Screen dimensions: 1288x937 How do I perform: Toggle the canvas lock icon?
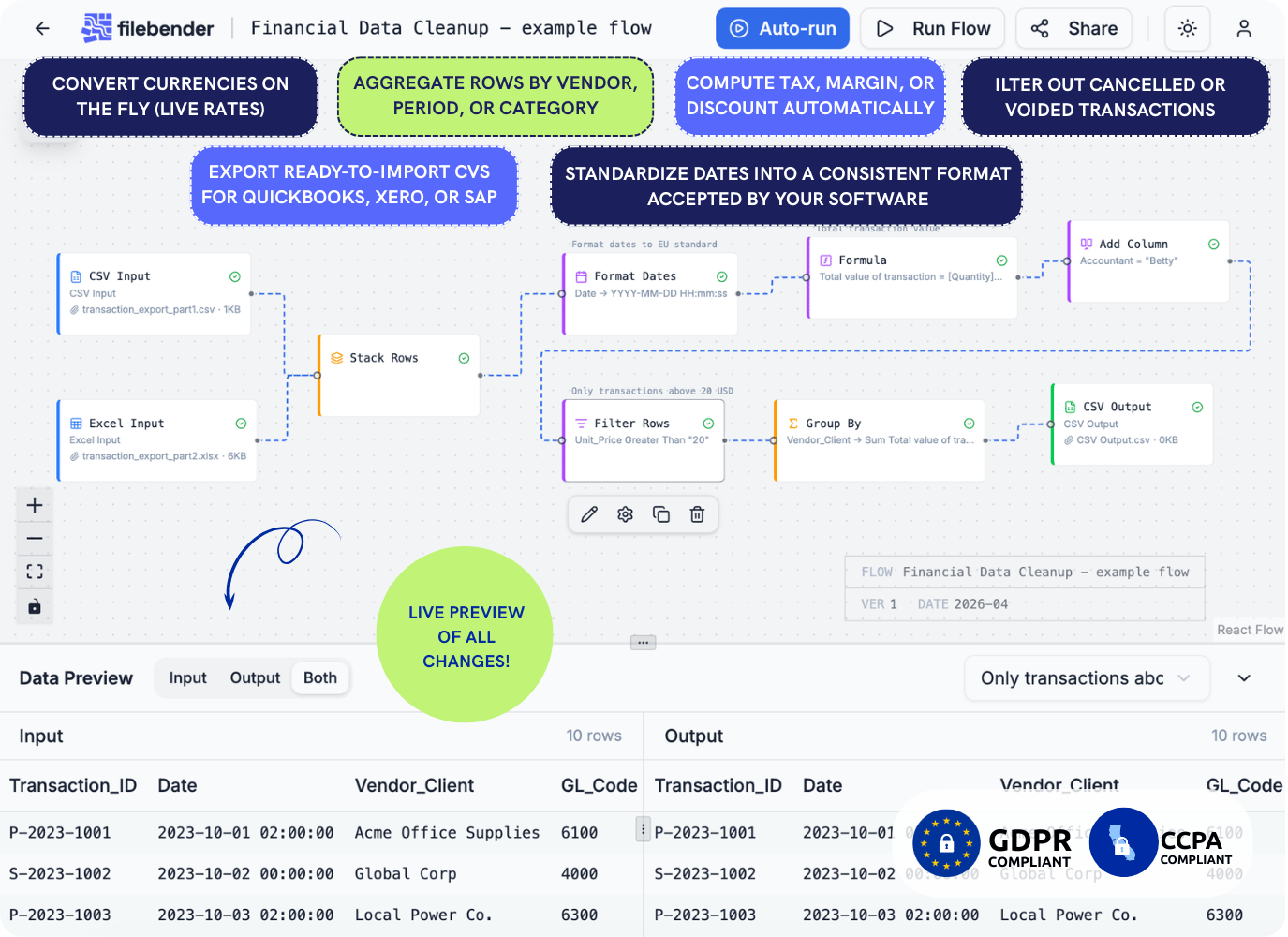(35, 606)
